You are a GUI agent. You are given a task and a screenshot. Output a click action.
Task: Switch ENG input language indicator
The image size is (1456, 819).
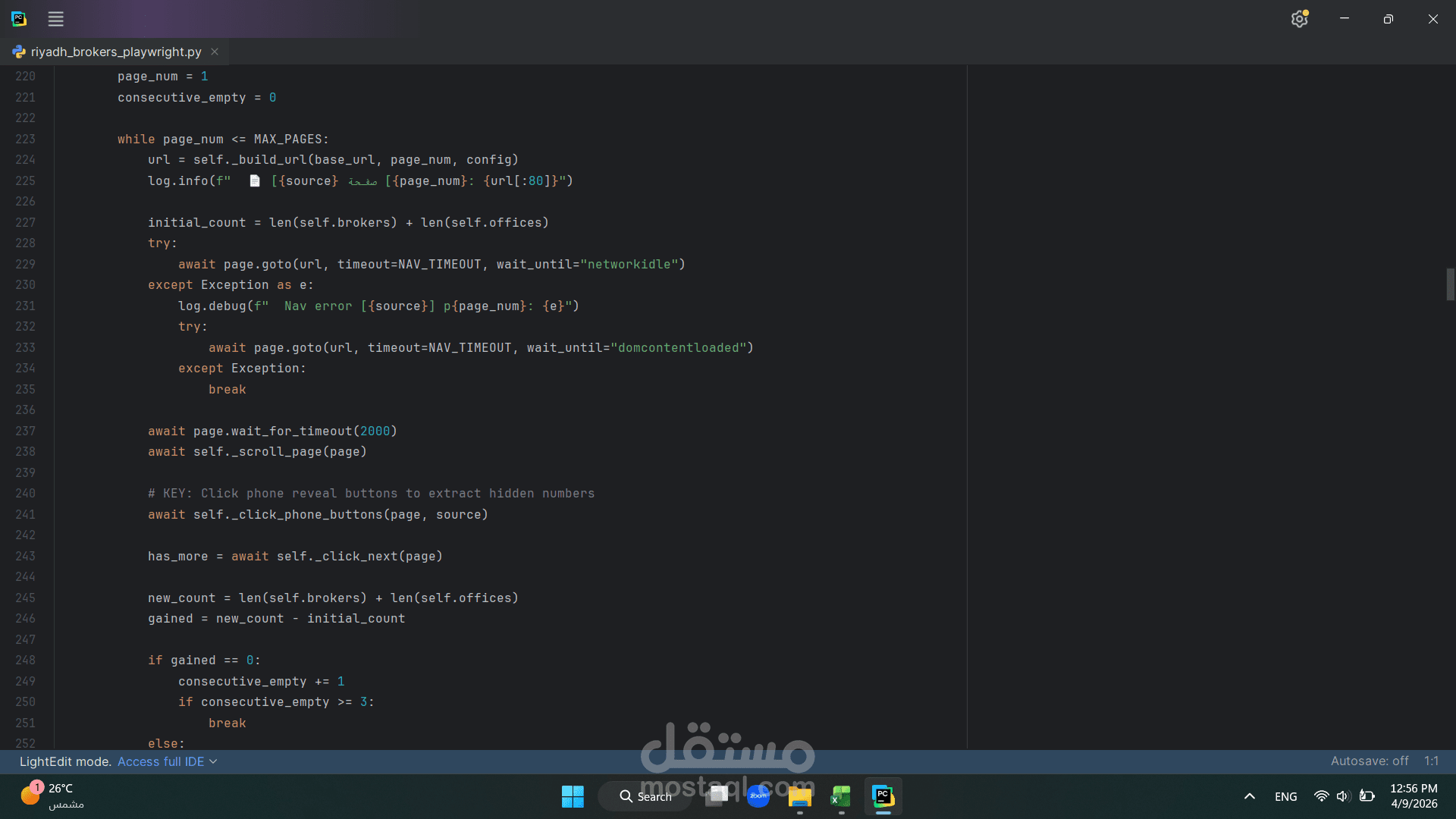tap(1285, 796)
